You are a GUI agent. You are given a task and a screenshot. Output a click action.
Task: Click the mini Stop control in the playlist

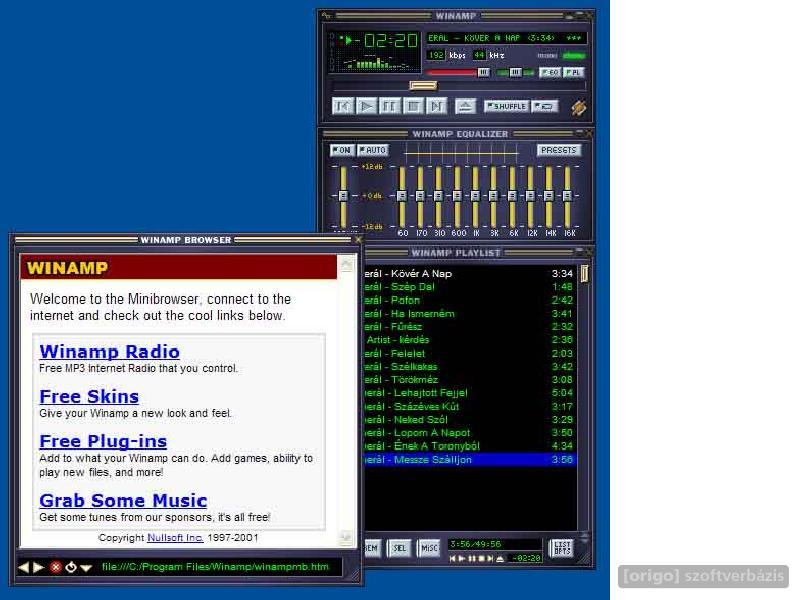pos(481,559)
